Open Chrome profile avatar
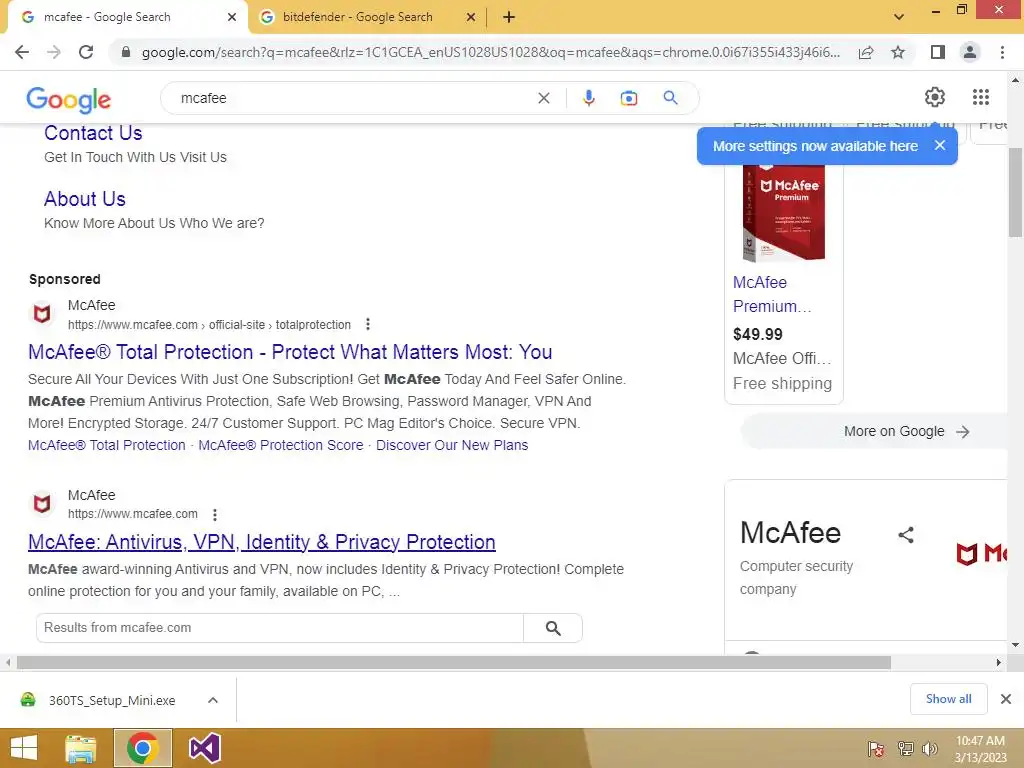Image resolution: width=1024 pixels, height=768 pixels. coord(970,52)
